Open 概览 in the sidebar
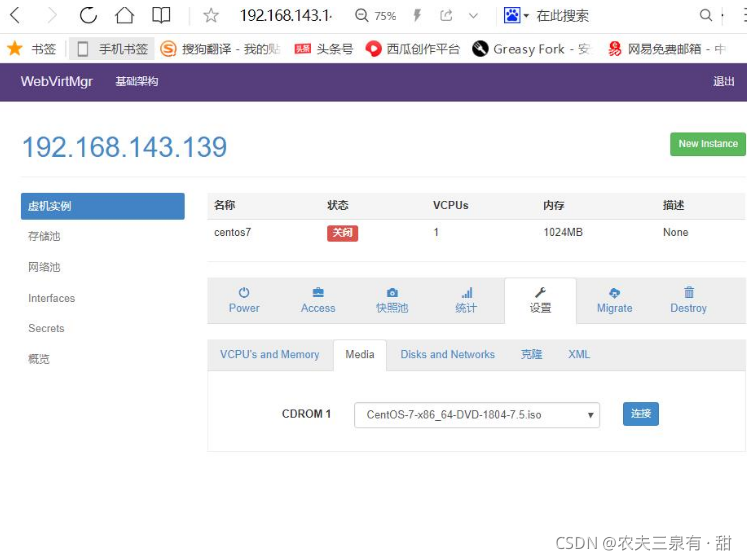Viewport: 747px width, 560px height. pyautogui.click(x=39, y=359)
